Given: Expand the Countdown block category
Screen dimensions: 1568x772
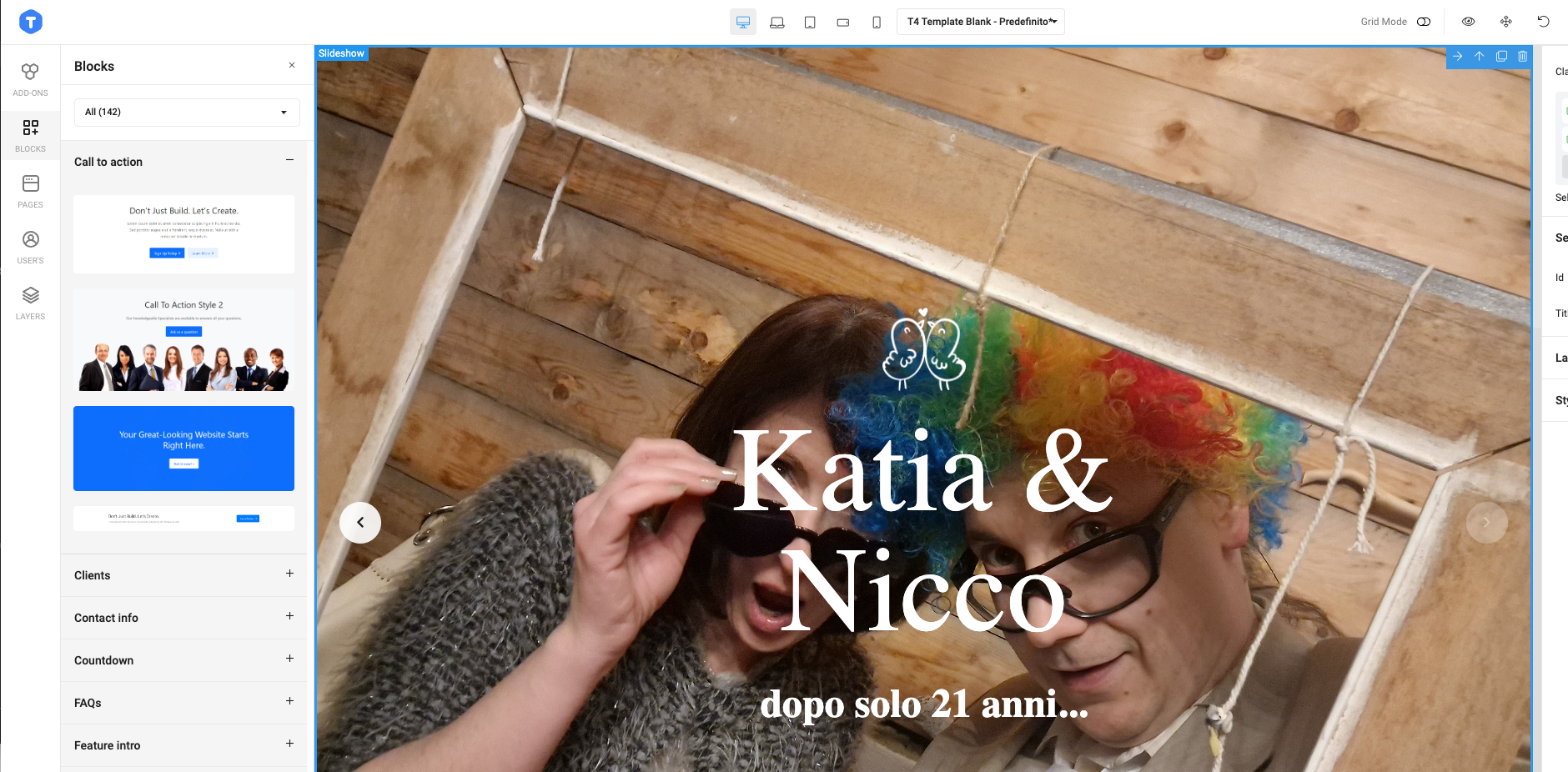Looking at the screenshot, I should [x=289, y=659].
